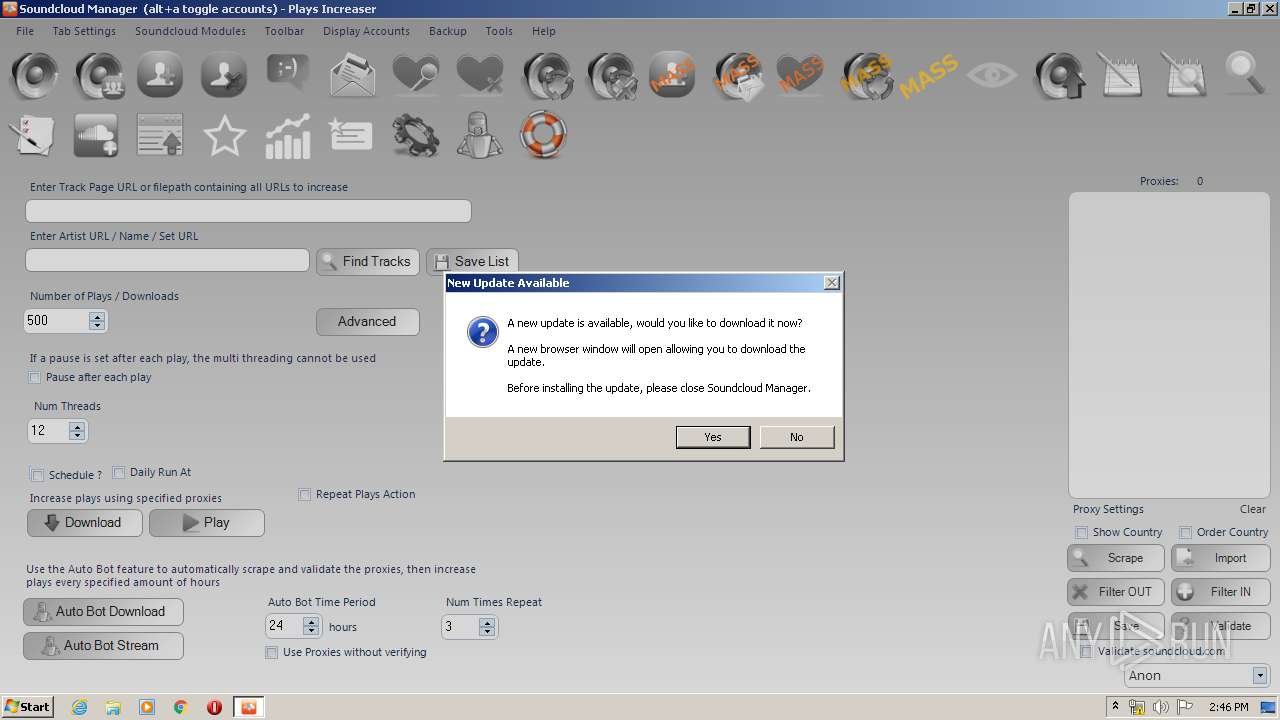Open the Help menu
This screenshot has height=720, width=1280.
pos(544,31)
